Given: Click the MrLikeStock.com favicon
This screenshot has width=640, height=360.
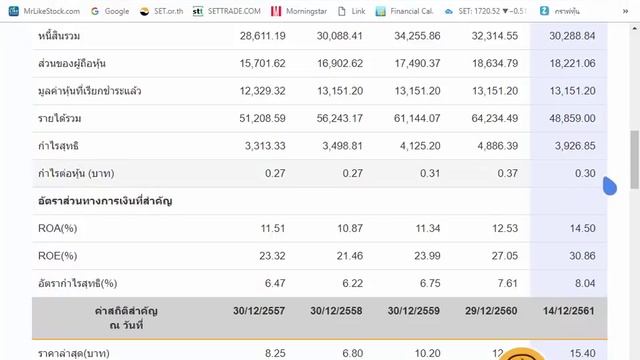Looking at the screenshot, I should tap(13, 11).
